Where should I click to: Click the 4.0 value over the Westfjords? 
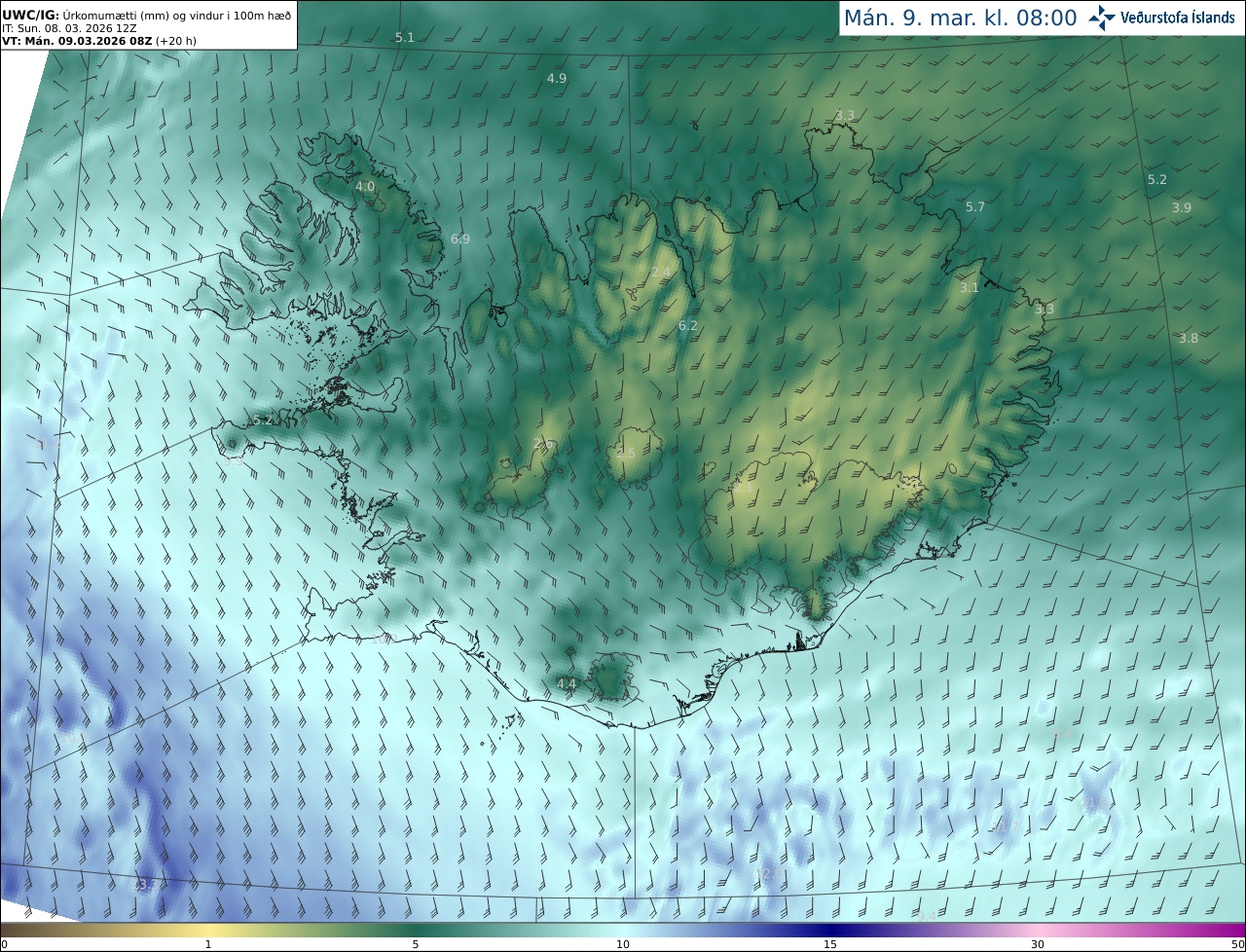pyautogui.click(x=365, y=186)
